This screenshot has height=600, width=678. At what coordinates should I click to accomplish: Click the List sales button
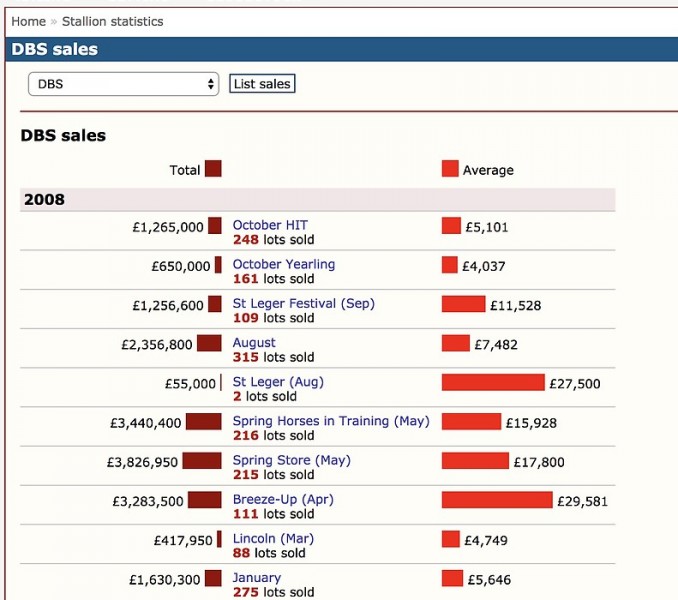[x=262, y=84]
